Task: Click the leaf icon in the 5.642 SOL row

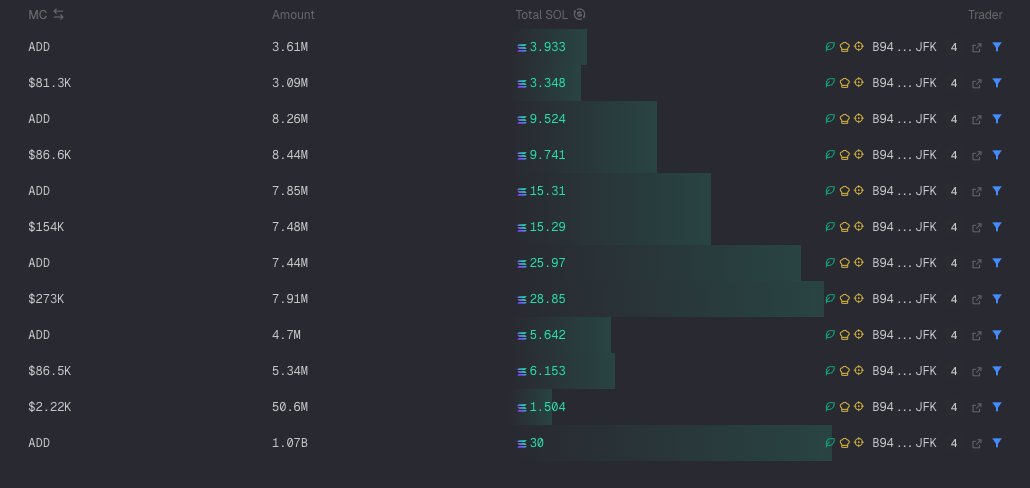Action: pos(830,335)
